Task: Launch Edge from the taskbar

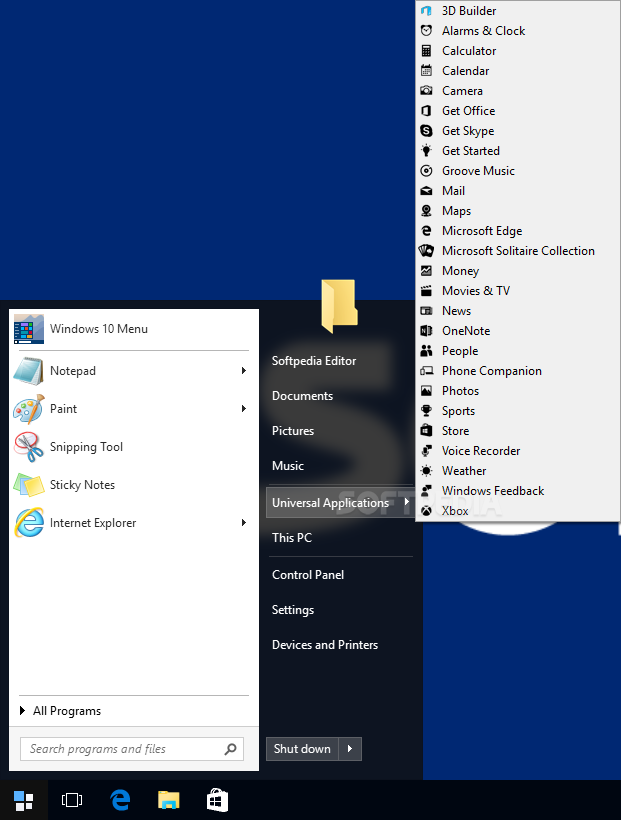Action: tap(120, 800)
